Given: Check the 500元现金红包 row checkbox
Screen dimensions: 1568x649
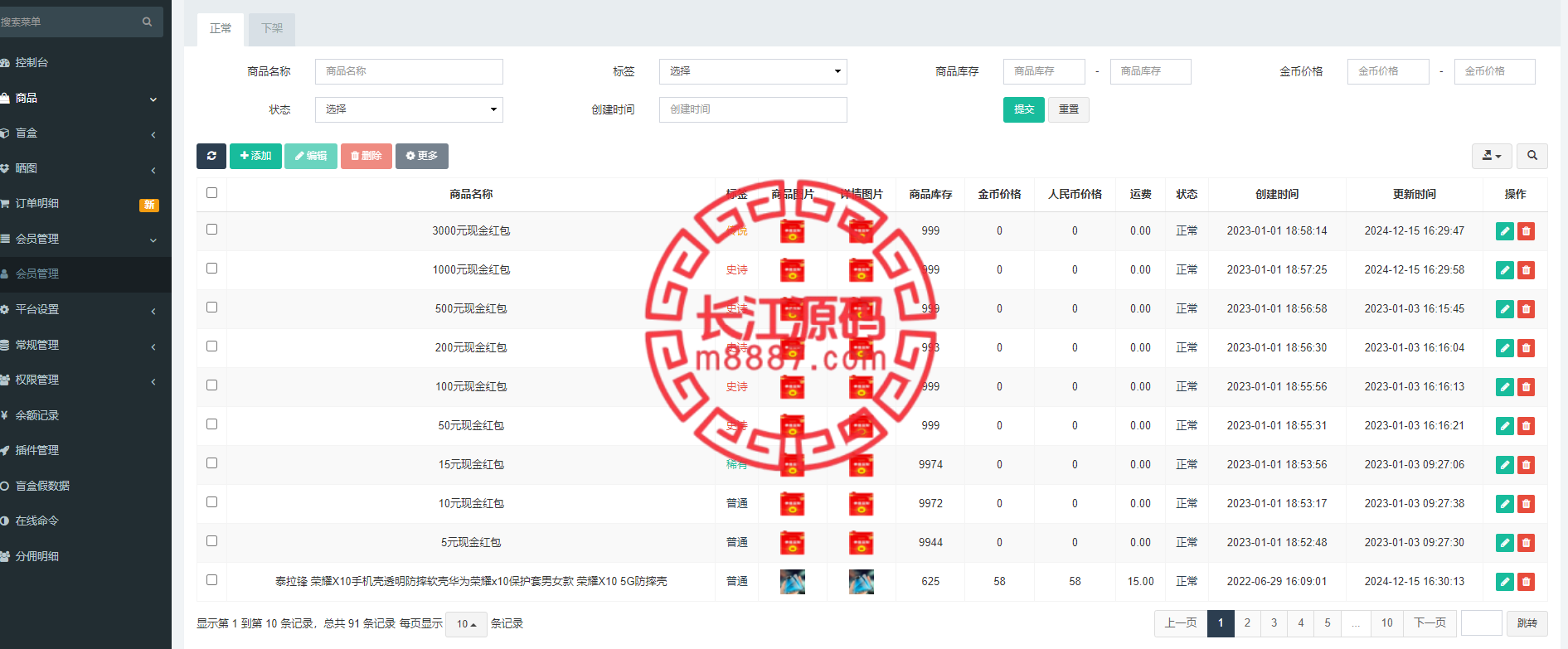Looking at the screenshot, I should tap(211, 308).
